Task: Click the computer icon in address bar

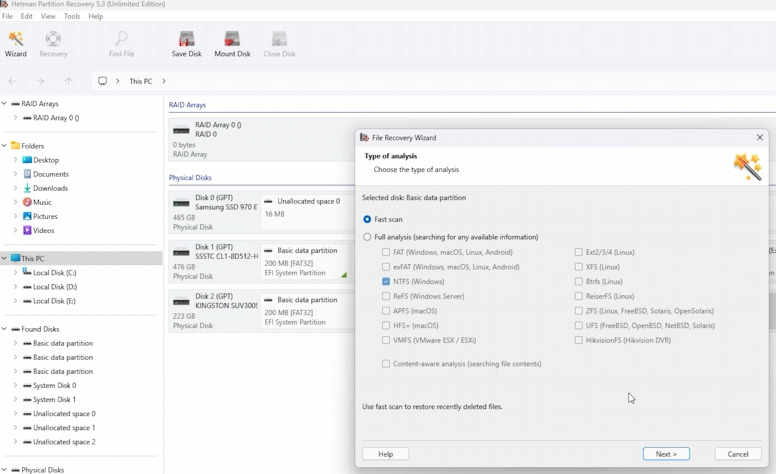Action: [102, 81]
